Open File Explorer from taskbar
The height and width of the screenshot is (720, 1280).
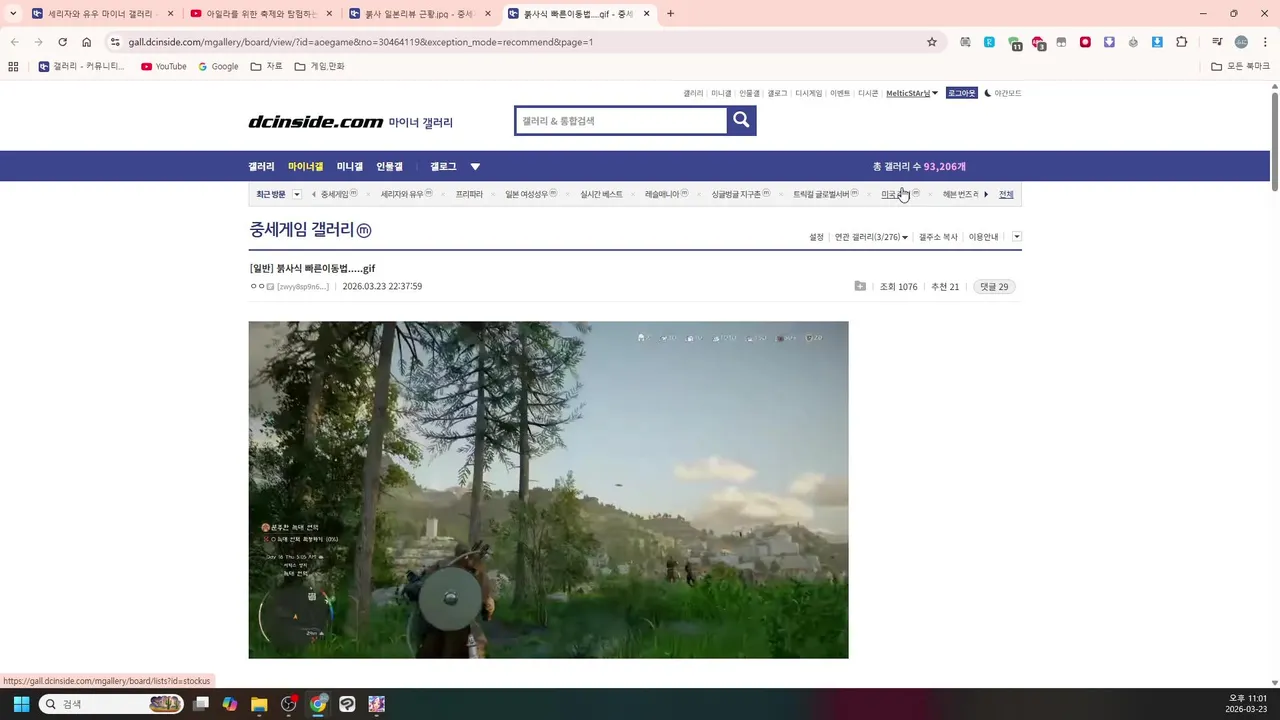[x=259, y=704]
